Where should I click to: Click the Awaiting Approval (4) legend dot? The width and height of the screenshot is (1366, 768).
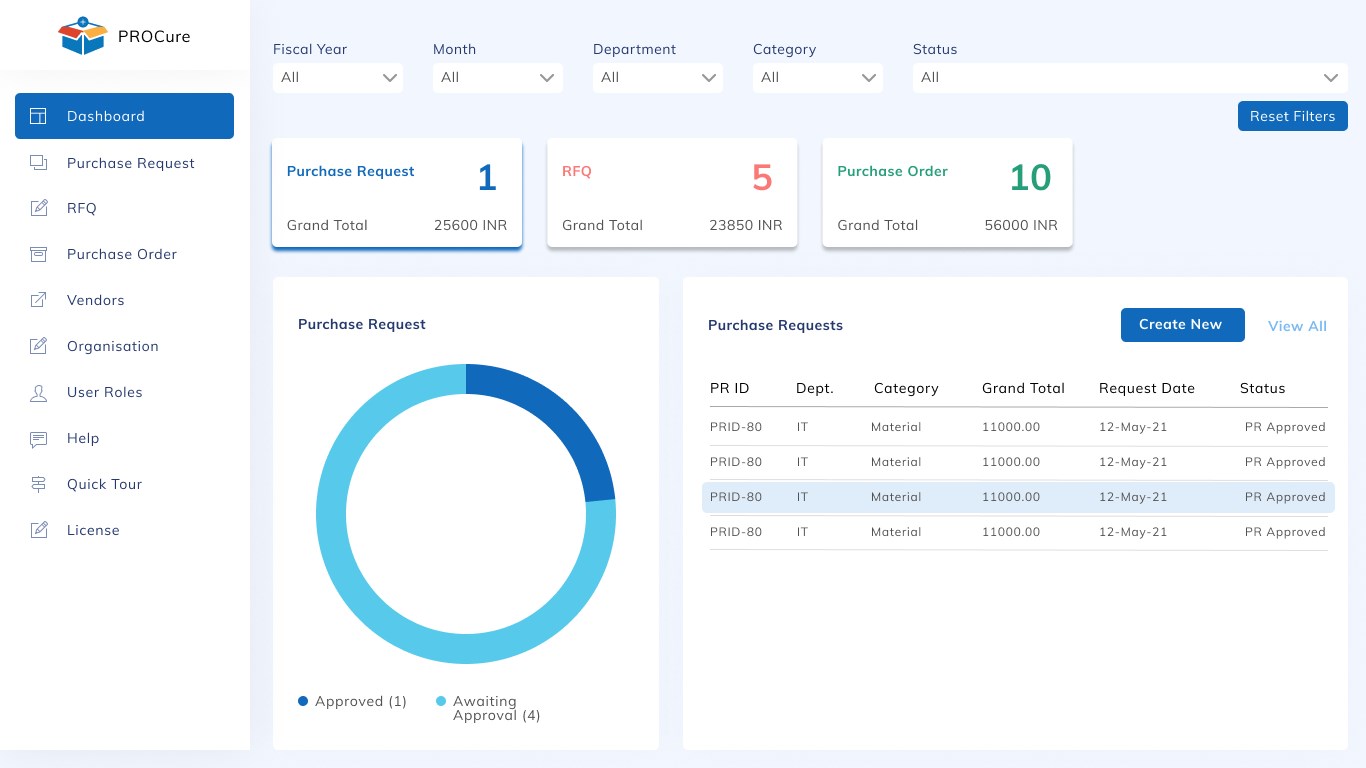pos(441,701)
